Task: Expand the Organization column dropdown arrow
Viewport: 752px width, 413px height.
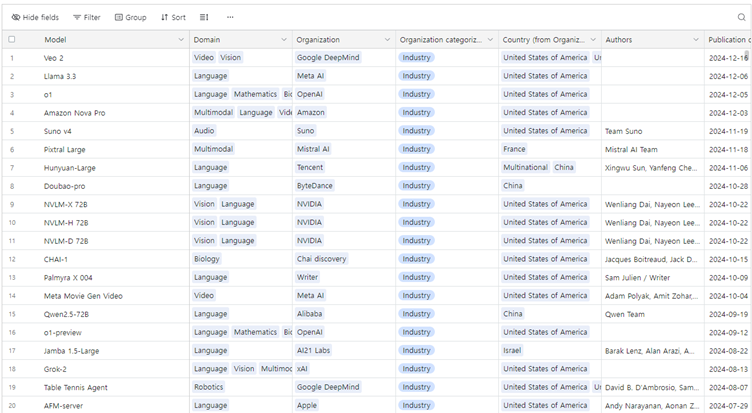Action: 387,40
